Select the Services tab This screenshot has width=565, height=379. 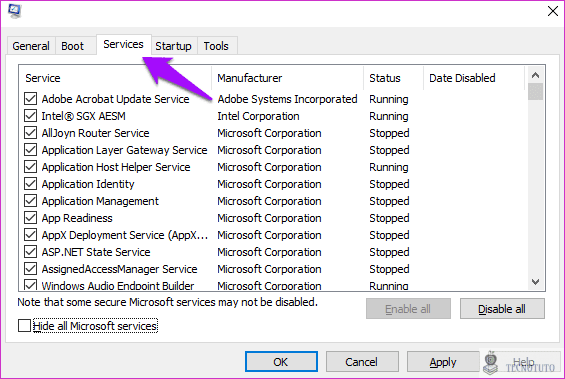coord(124,45)
